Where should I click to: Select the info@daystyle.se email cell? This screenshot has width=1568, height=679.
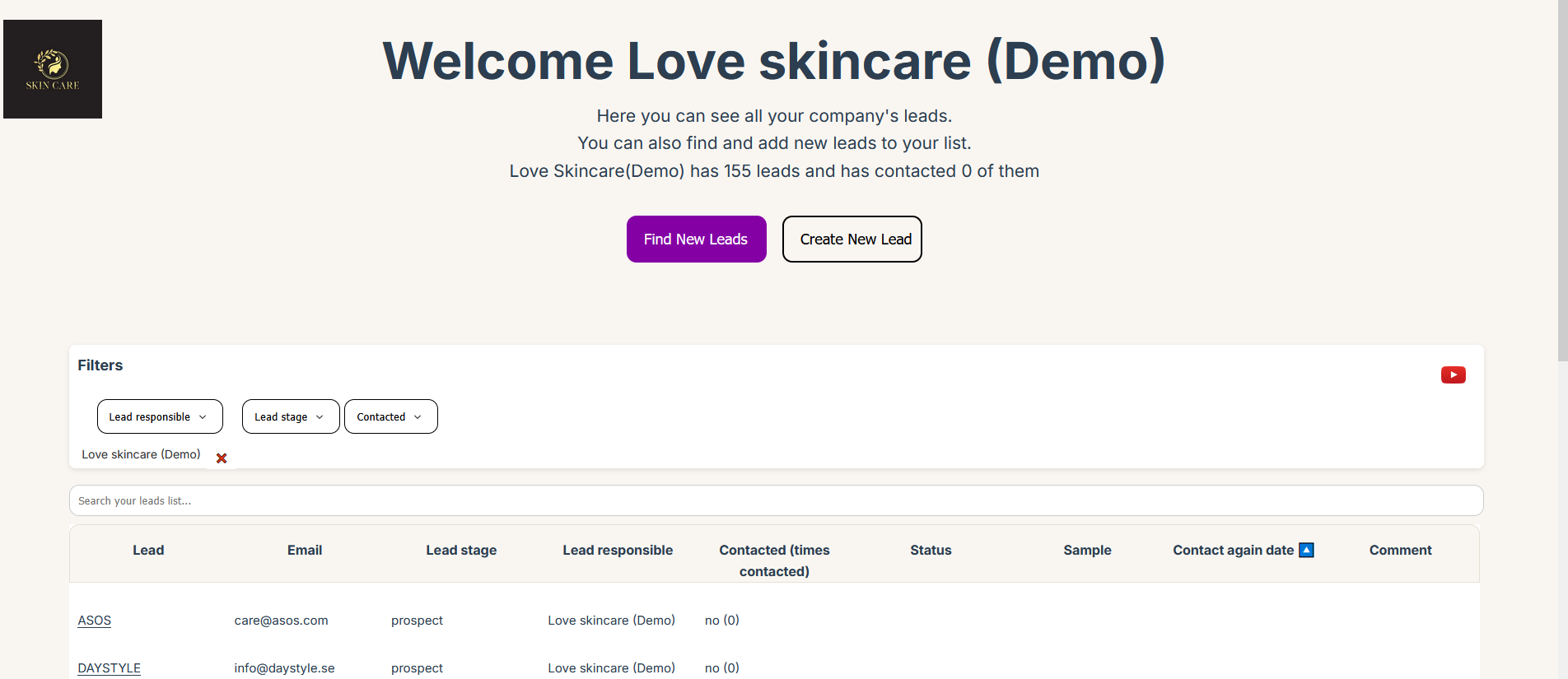click(x=284, y=668)
